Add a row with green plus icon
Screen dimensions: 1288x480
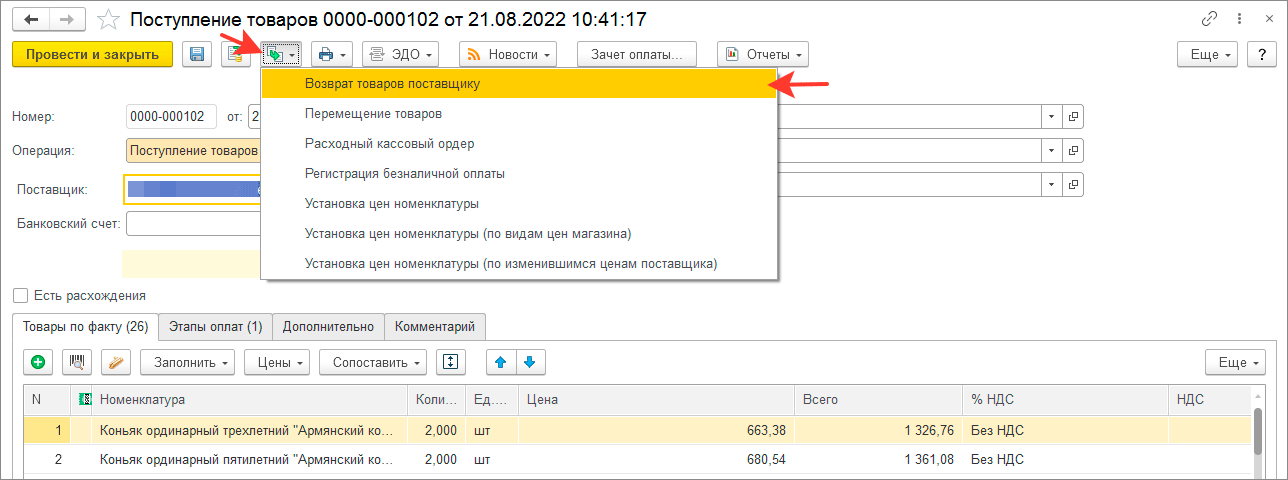pyautogui.click(x=38, y=362)
